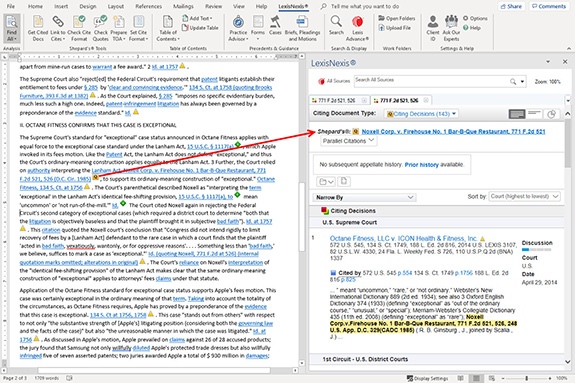Click the p.554 pinpoint link
The image size is (575, 383).
click(405, 273)
